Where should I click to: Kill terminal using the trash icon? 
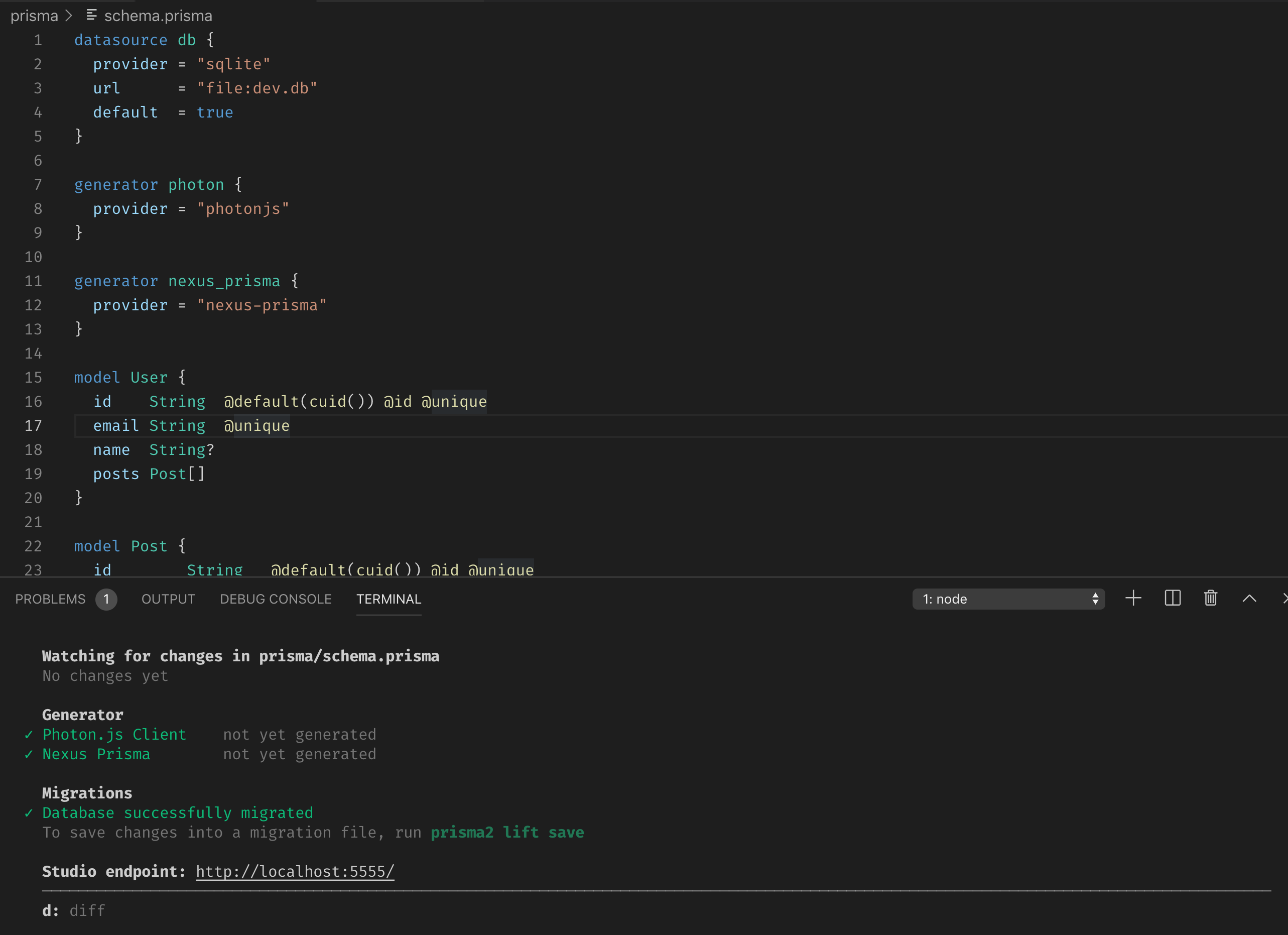tap(1210, 598)
